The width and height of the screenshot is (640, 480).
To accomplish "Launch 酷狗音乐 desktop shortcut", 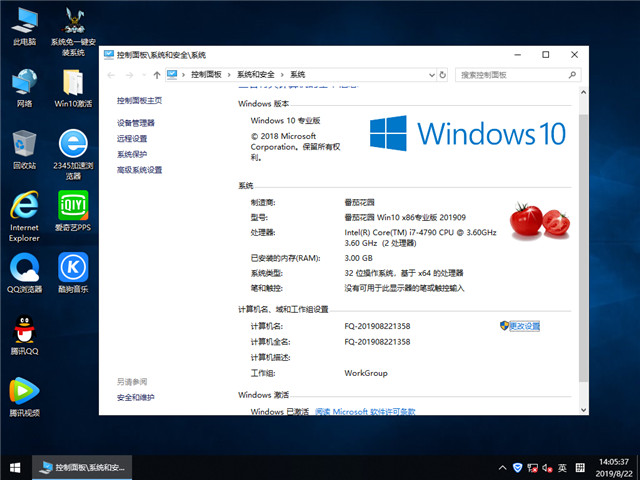I will (73, 273).
